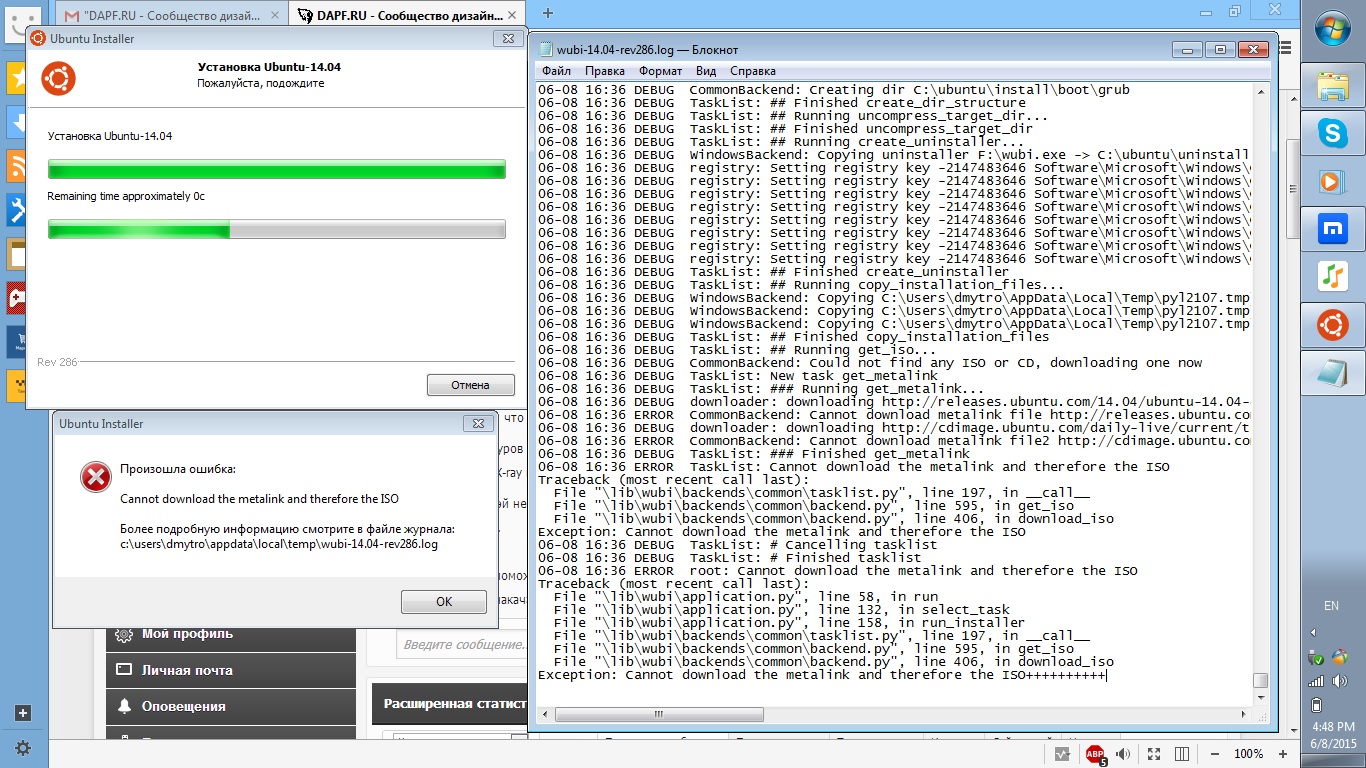The width and height of the screenshot is (1366, 768).
Task: Open Notepad's Формат menu
Action: (660, 71)
